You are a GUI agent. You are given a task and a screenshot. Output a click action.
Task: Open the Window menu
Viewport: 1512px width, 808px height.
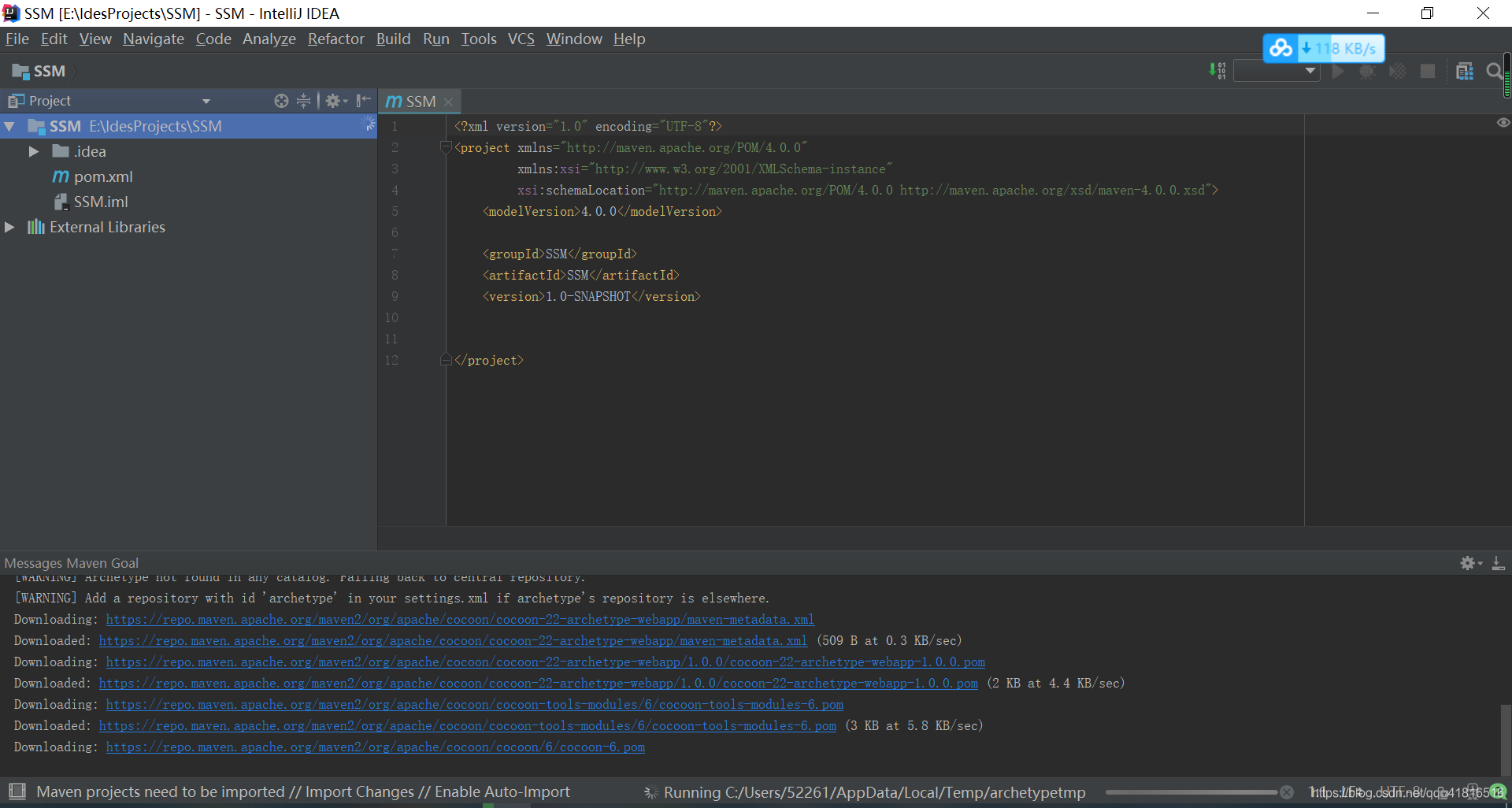pos(574,39)
